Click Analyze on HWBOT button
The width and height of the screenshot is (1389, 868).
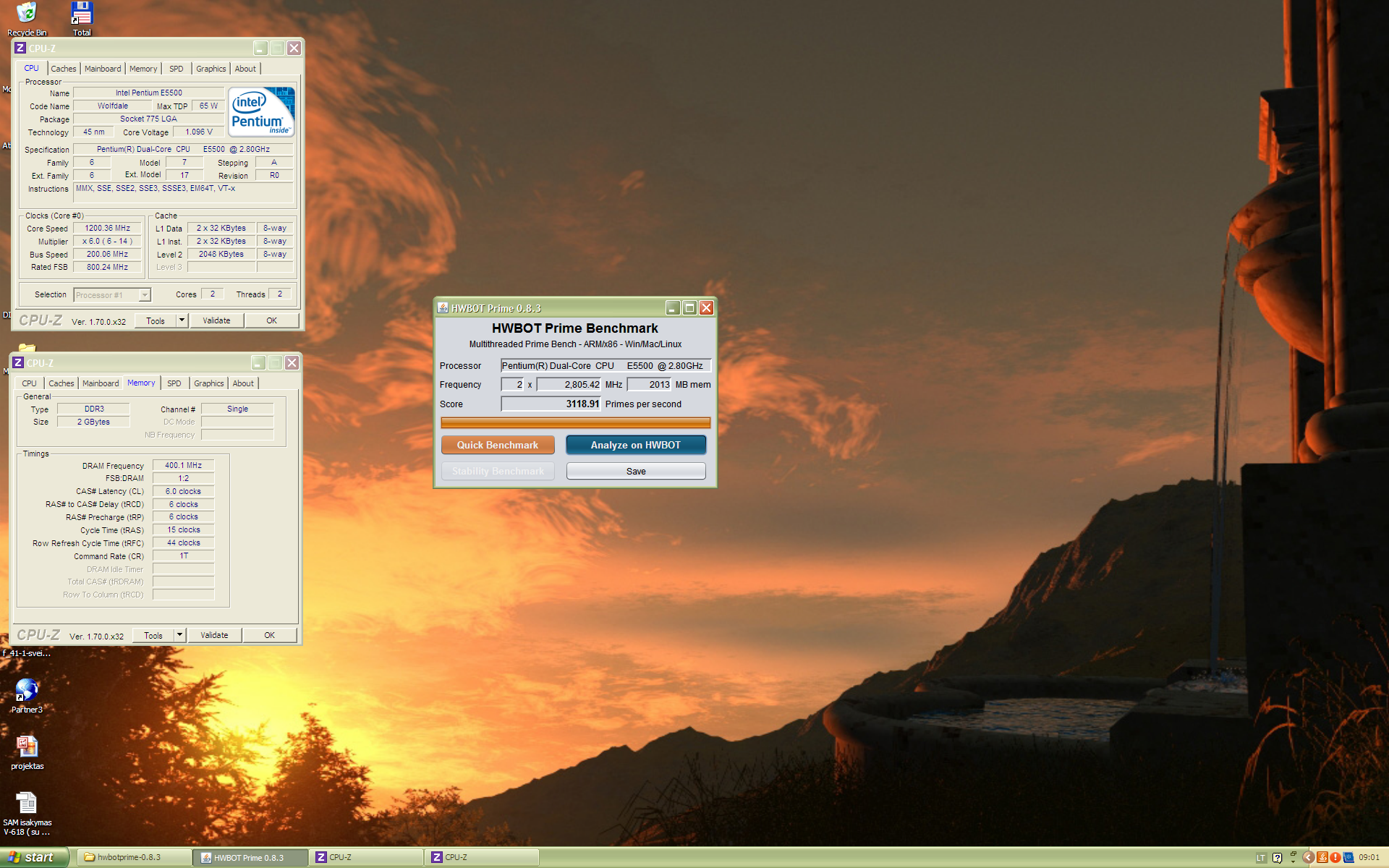(636, 445)
